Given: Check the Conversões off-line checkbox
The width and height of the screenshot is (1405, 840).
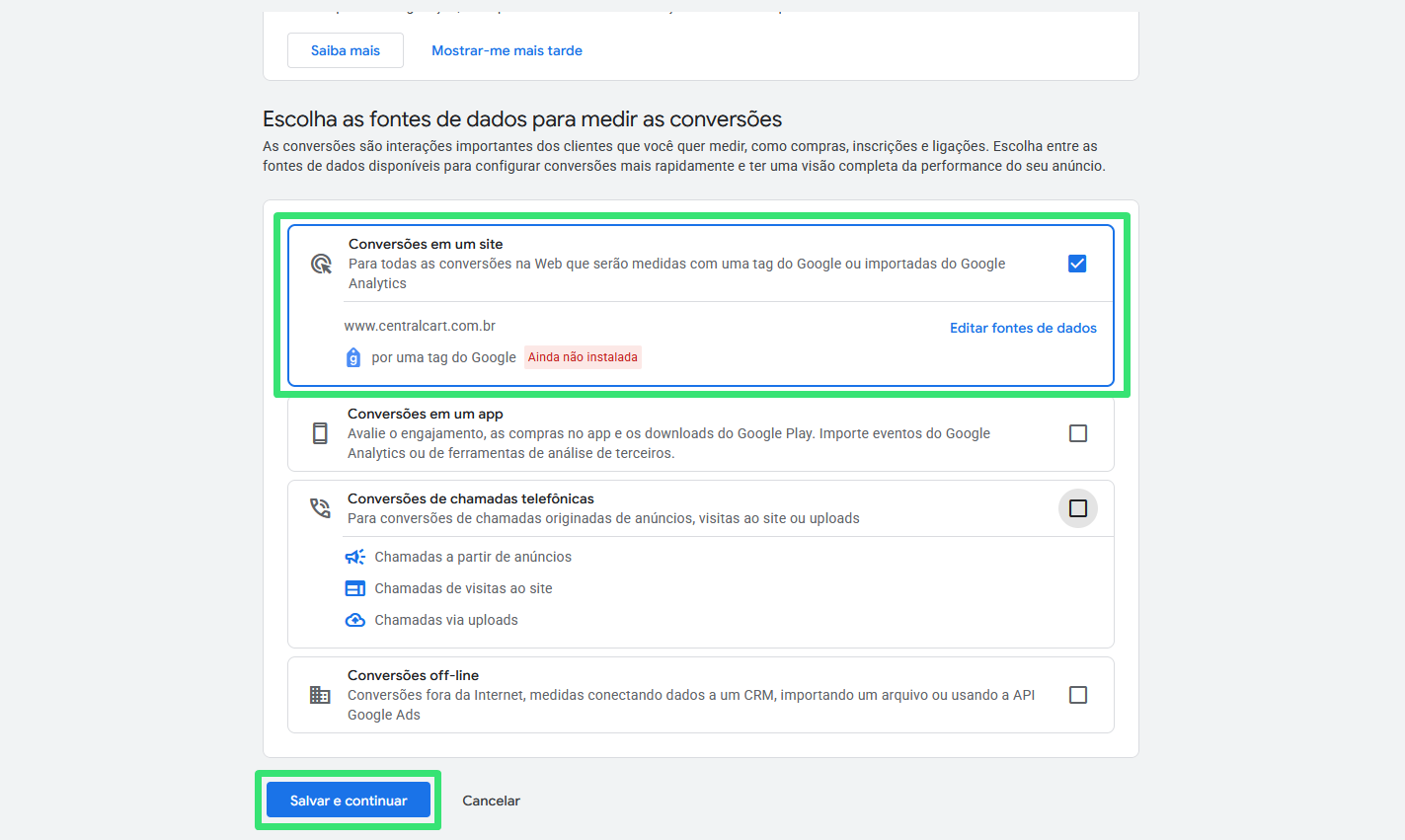Looking at the screenshot, I should pyautogui.click(x=1077, y=694).
